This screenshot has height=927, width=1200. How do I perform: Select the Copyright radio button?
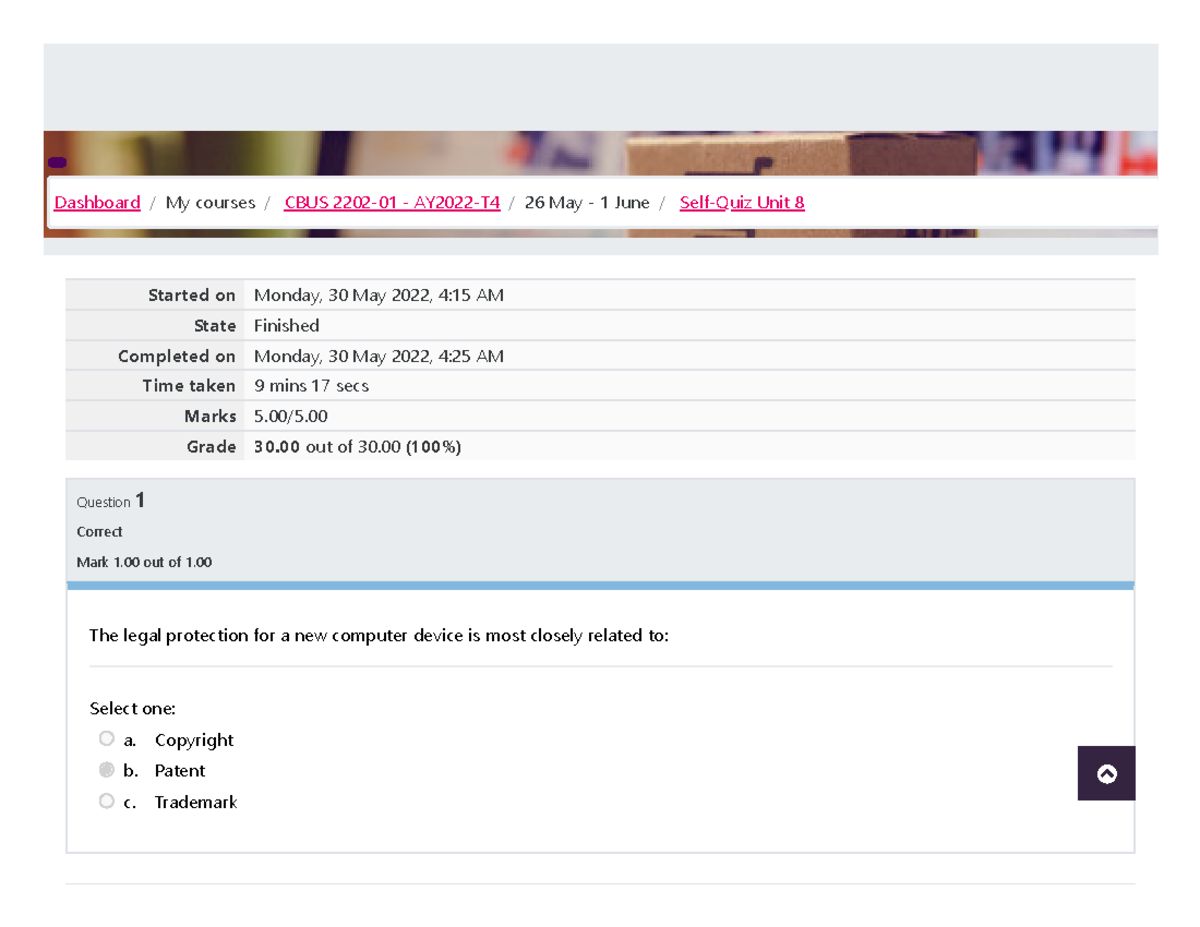pyautogui.click(x=106, y=738)
